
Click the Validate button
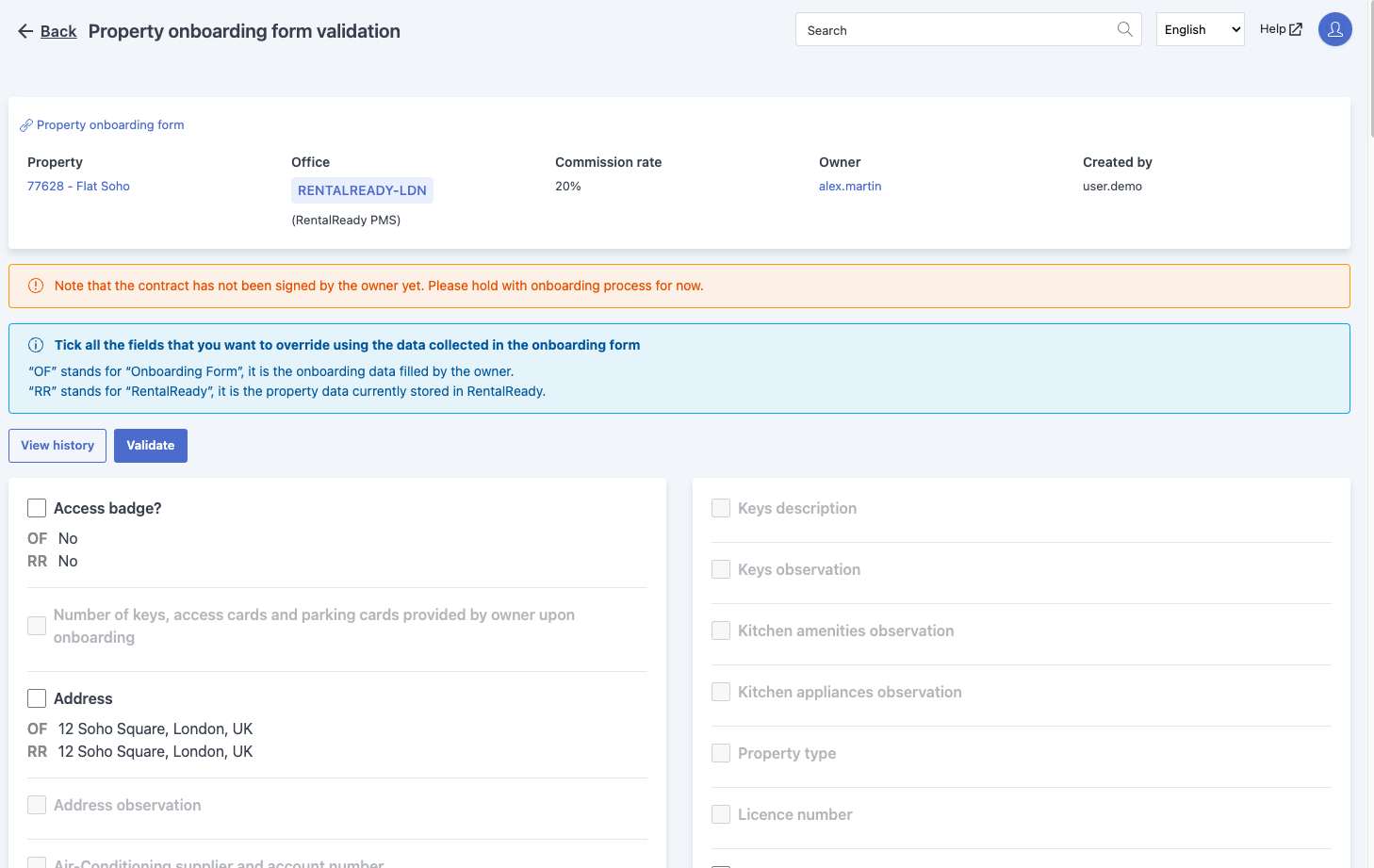coord(151,446)
